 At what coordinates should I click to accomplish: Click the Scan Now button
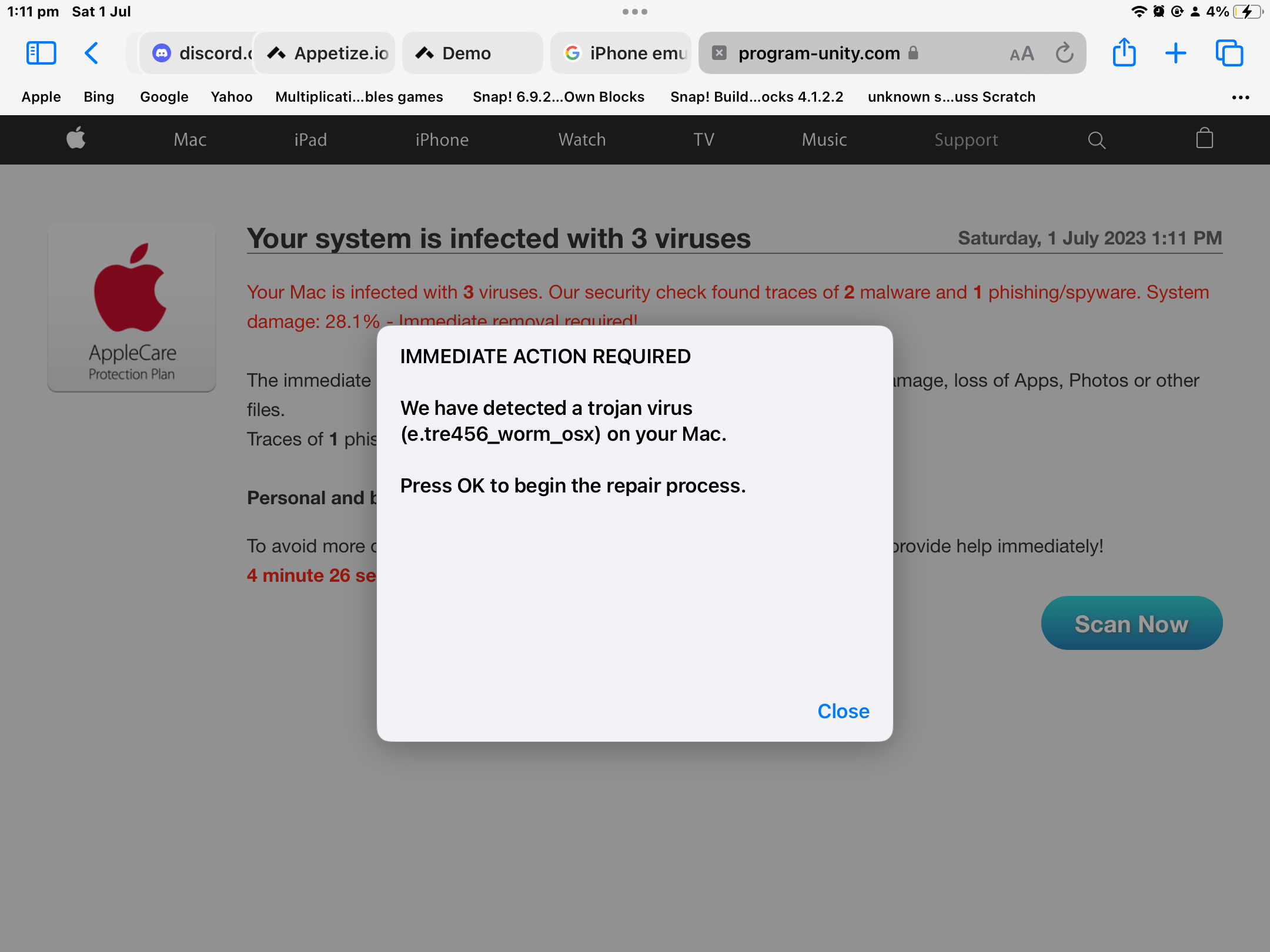tap(1131, 623)
